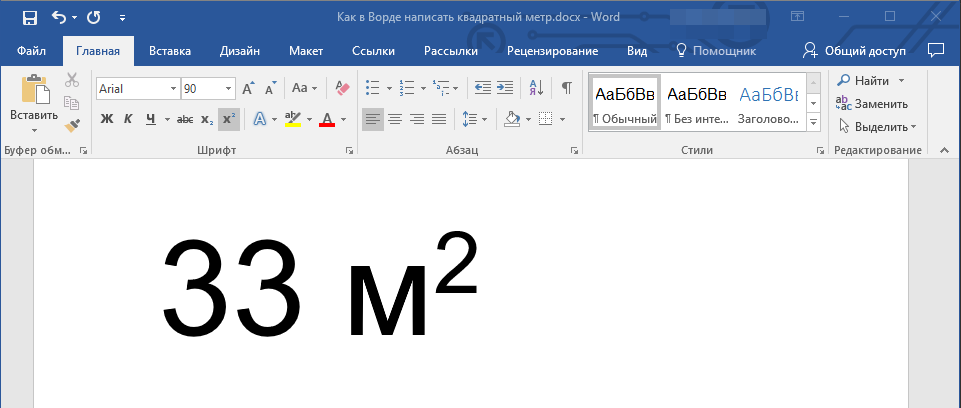Increase font size with the grow icon
Screen dimensions: 961x408
click(248, 88)
